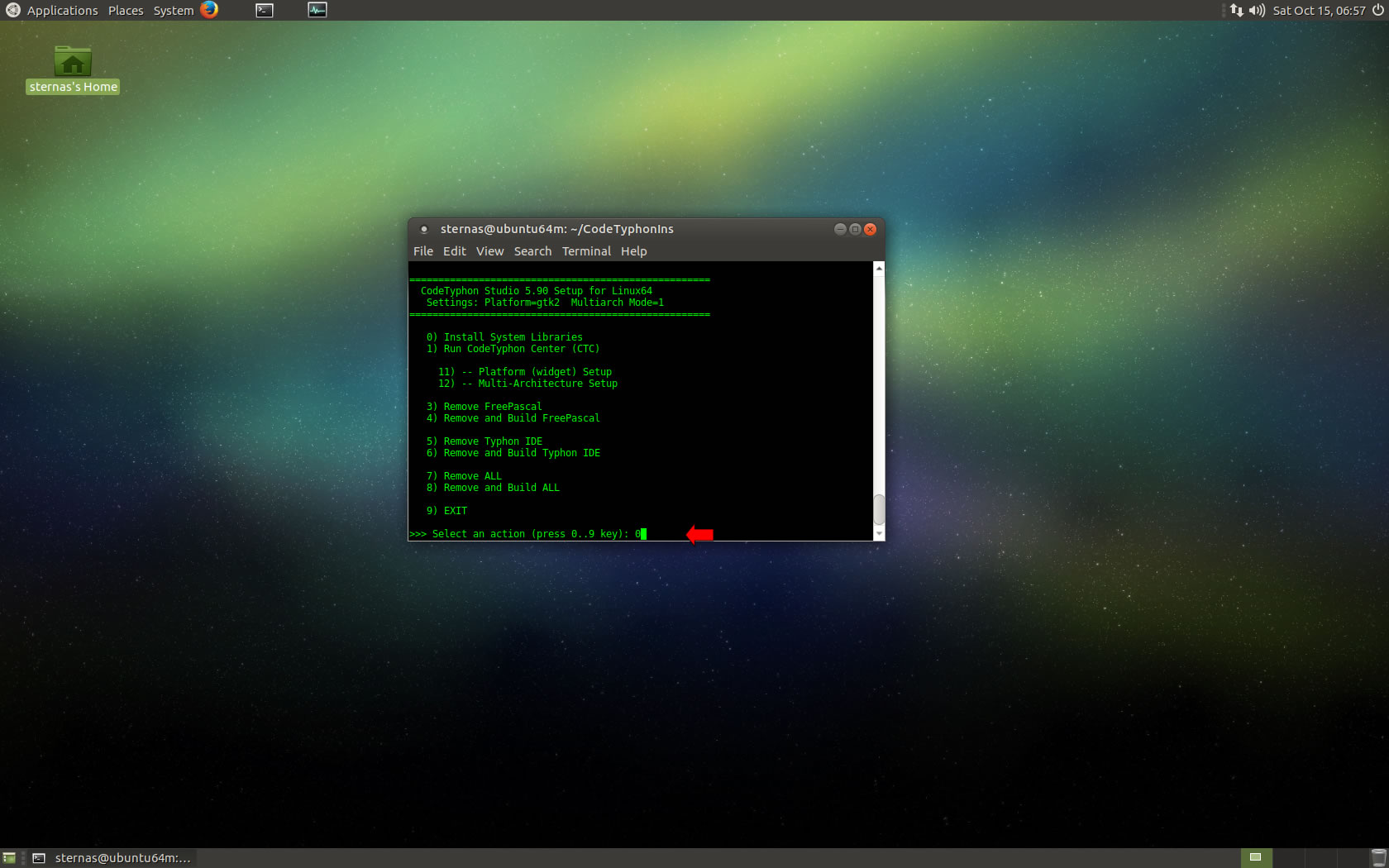Select the workspace switcher first workspace

tap(1255, 858)
